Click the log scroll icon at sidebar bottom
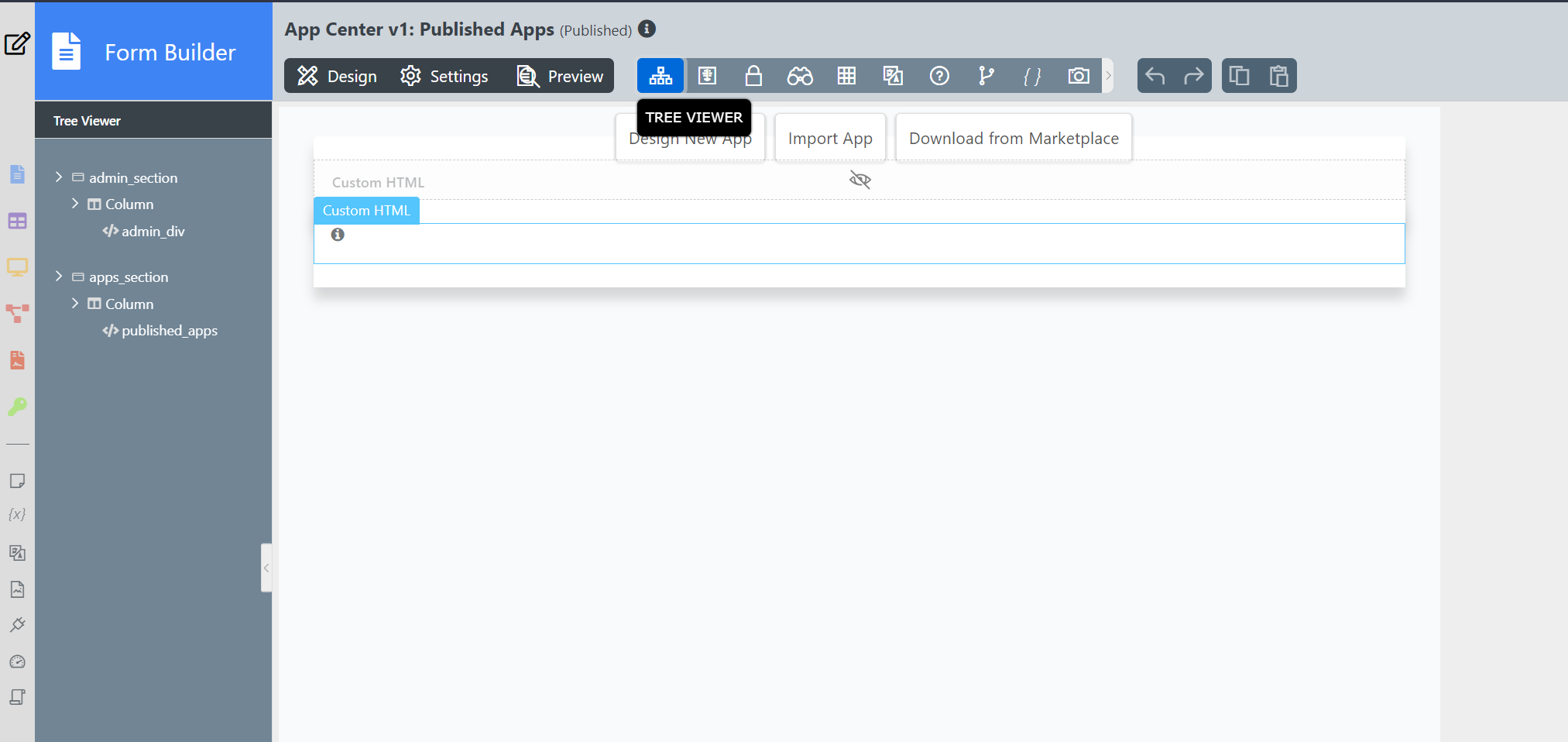The height and width of the screenshot is (742, 1568). (x=17, y=697)
